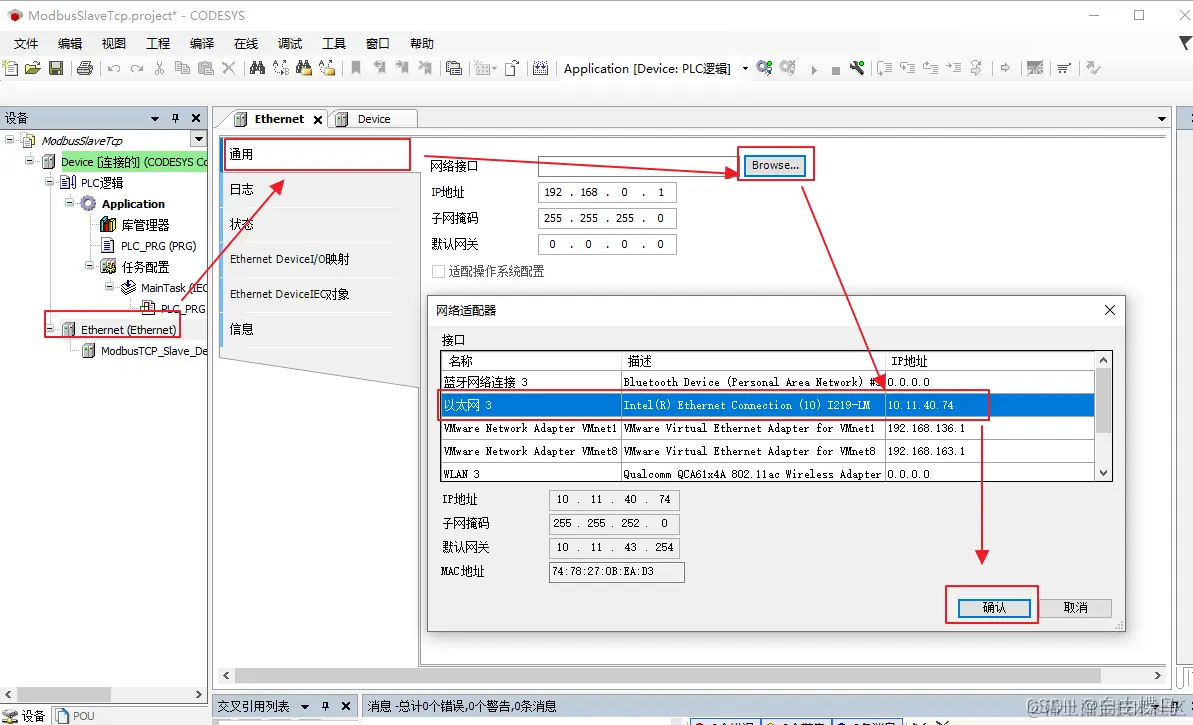Select the Ethernet DeviceI/O映射 side tab
This screenshot has width=1193, height=725.
tap(290, 259)
